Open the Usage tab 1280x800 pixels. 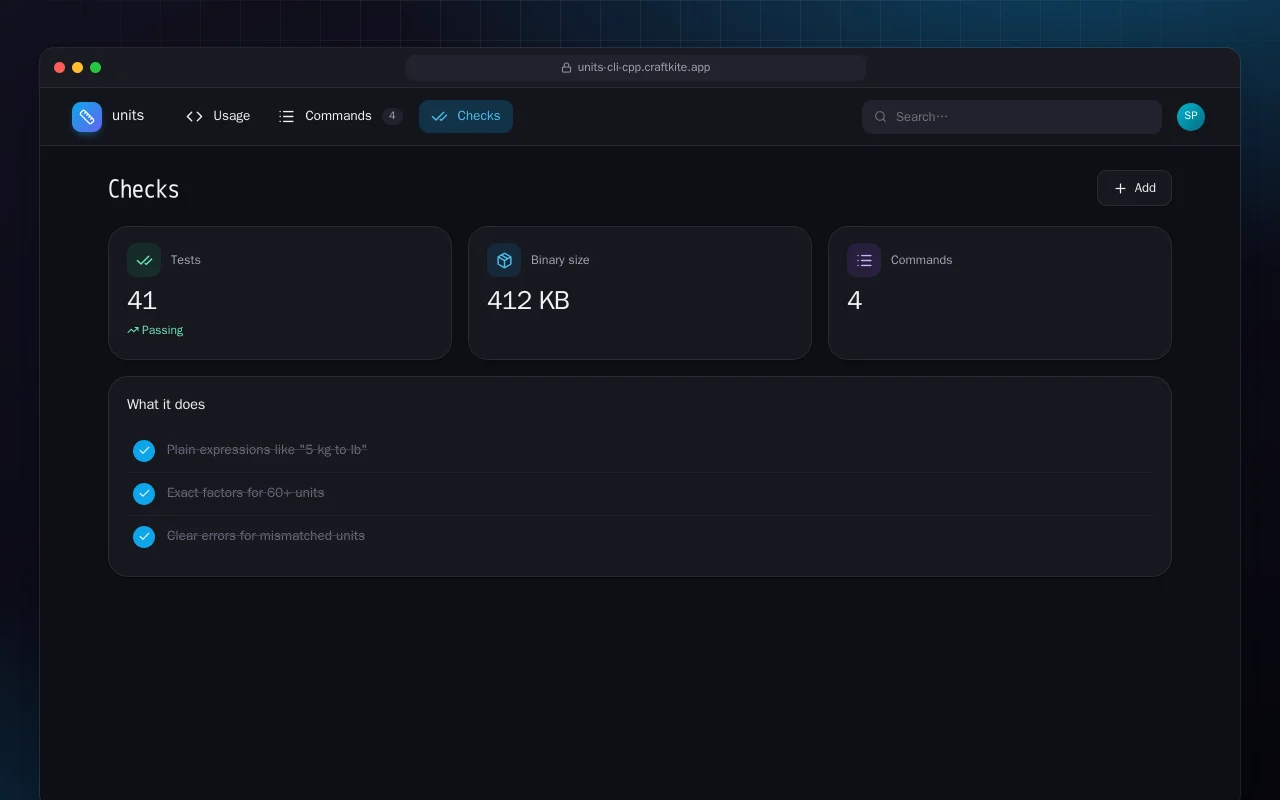point(218,117)
